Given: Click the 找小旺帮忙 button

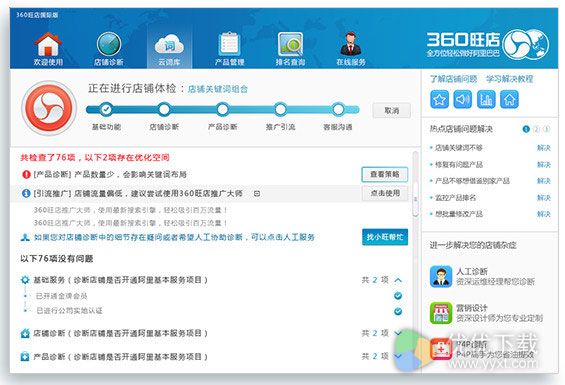Looking at the screenshot, I should point(385,237).
